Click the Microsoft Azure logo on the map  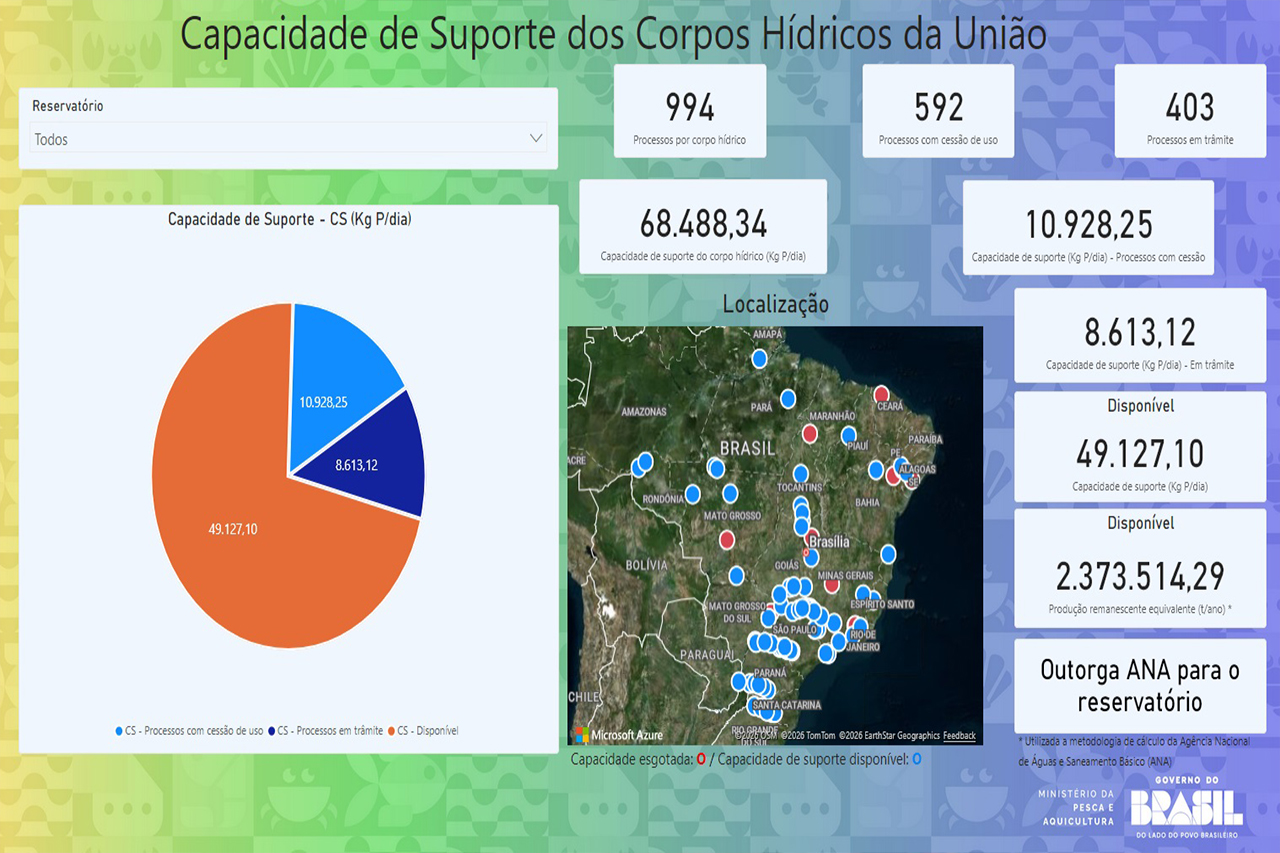click(x=618, y=735)
